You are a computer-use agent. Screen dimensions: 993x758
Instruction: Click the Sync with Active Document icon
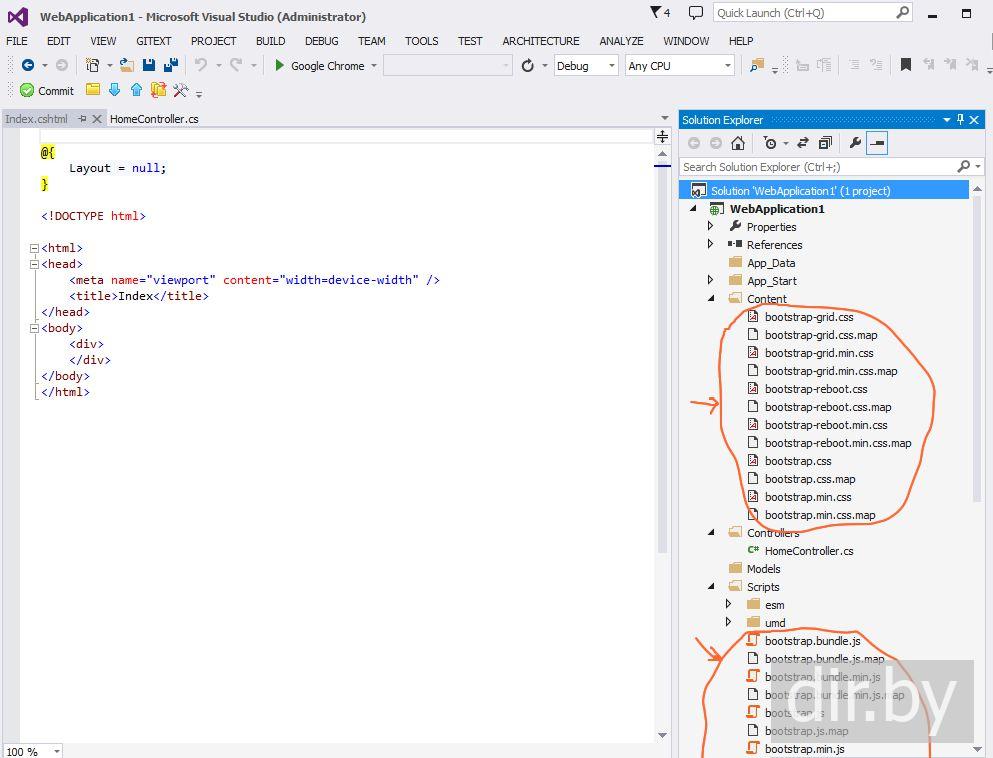(x=803, y=143)
